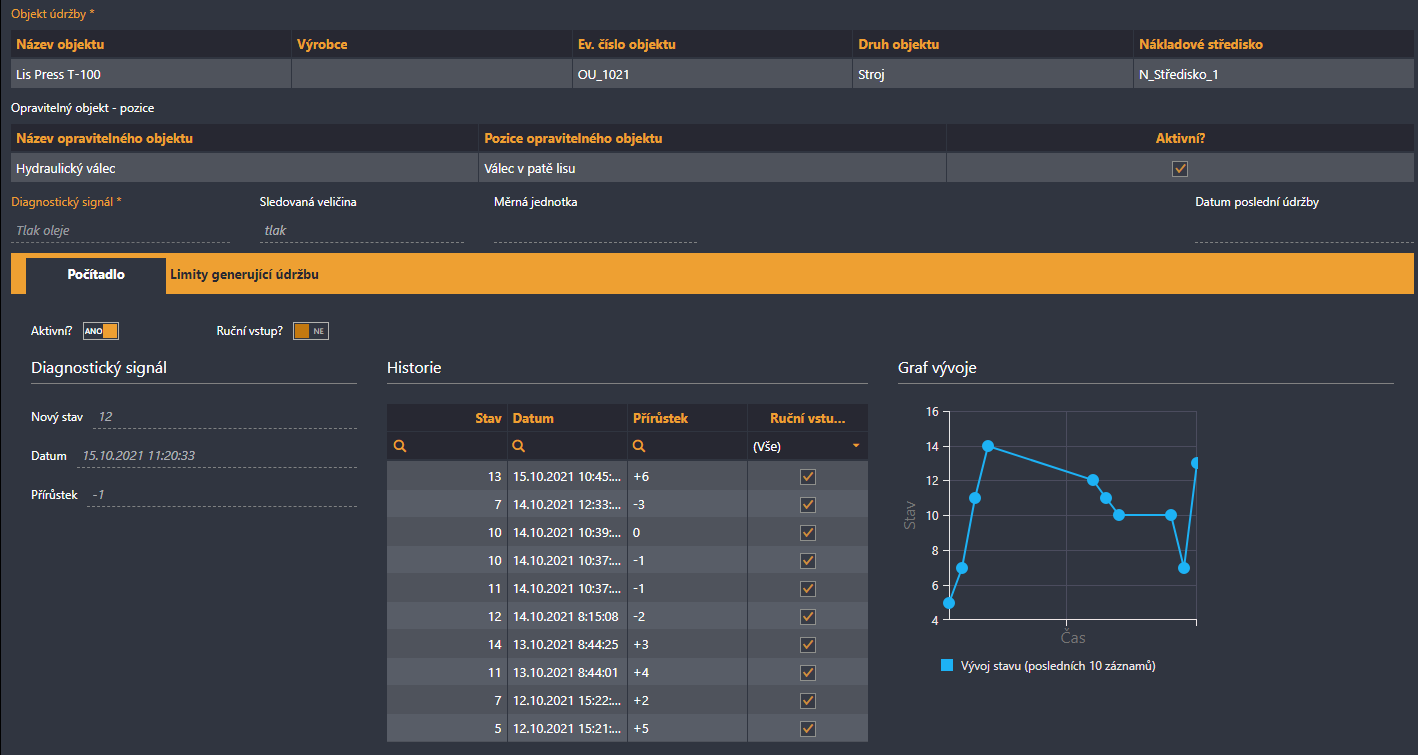Toggle the Aktivní? ANO switch
Viewport: 1418px width, 755px height.
pyautogui.click(x=101, y=331)
